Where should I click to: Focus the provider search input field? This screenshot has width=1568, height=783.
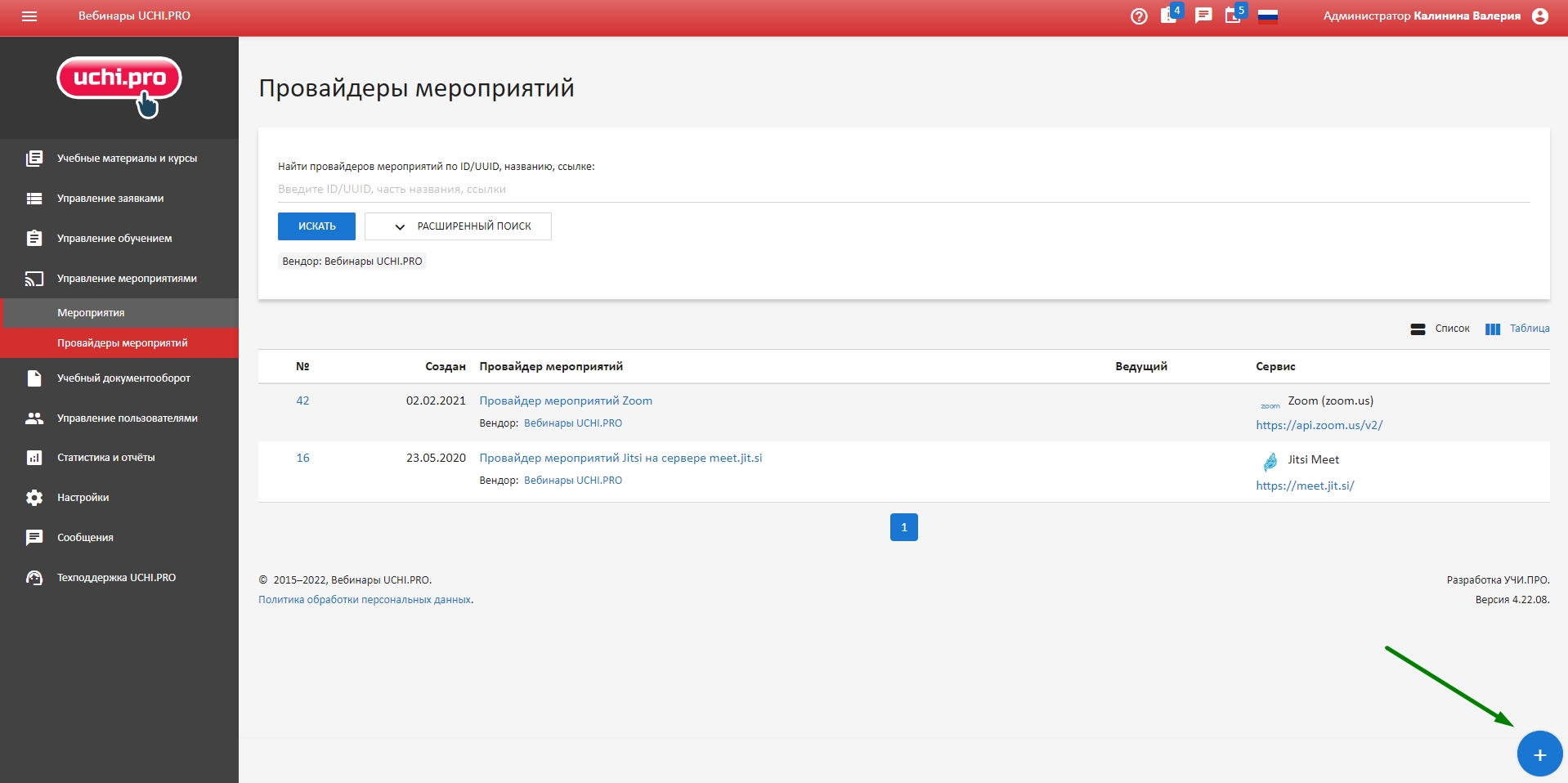coord(903,190)
